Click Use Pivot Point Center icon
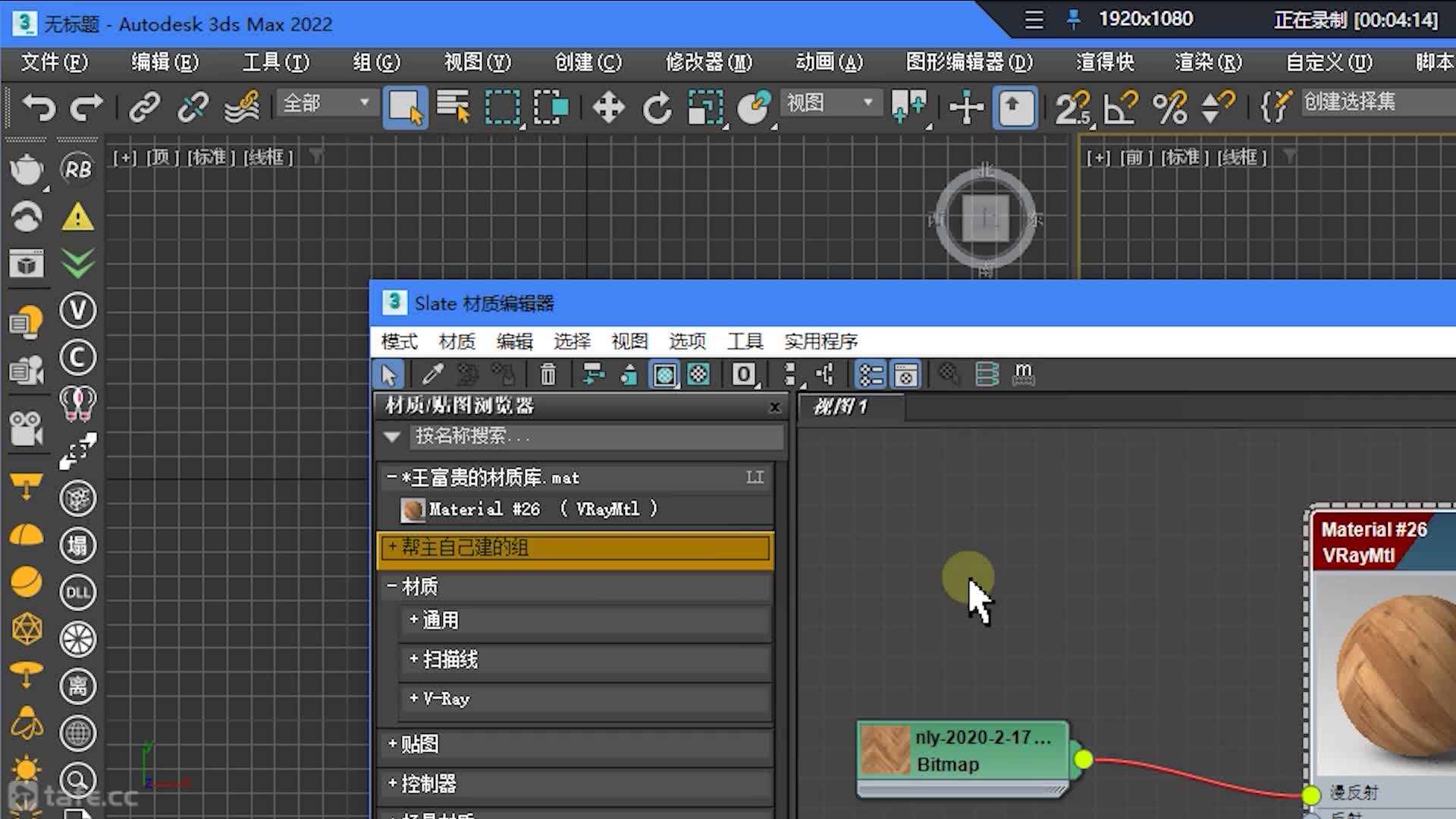 (909, 107)
